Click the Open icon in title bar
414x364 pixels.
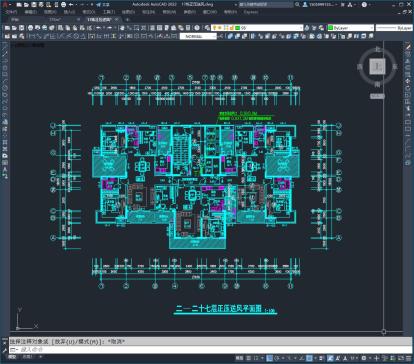click(x=26, y=5)
